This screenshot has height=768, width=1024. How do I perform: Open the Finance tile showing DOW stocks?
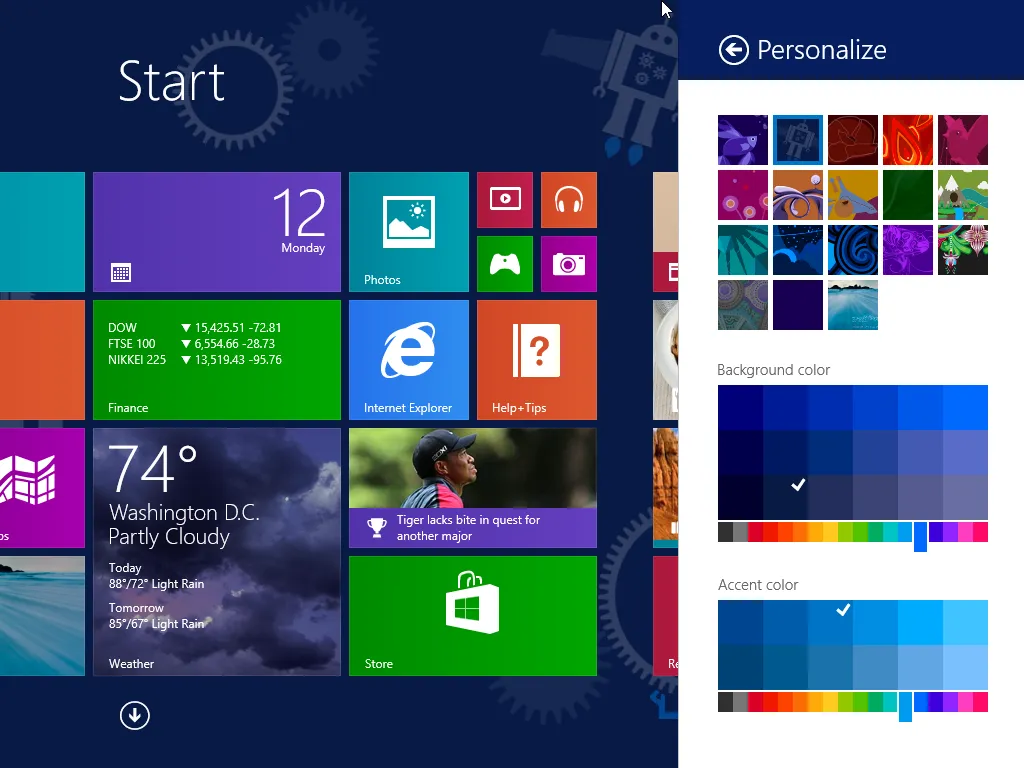(216, 360)
